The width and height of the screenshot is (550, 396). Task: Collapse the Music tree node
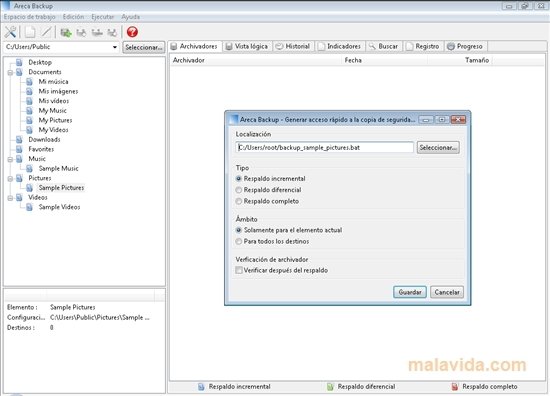pyautogui.click(x=10, y=159)
